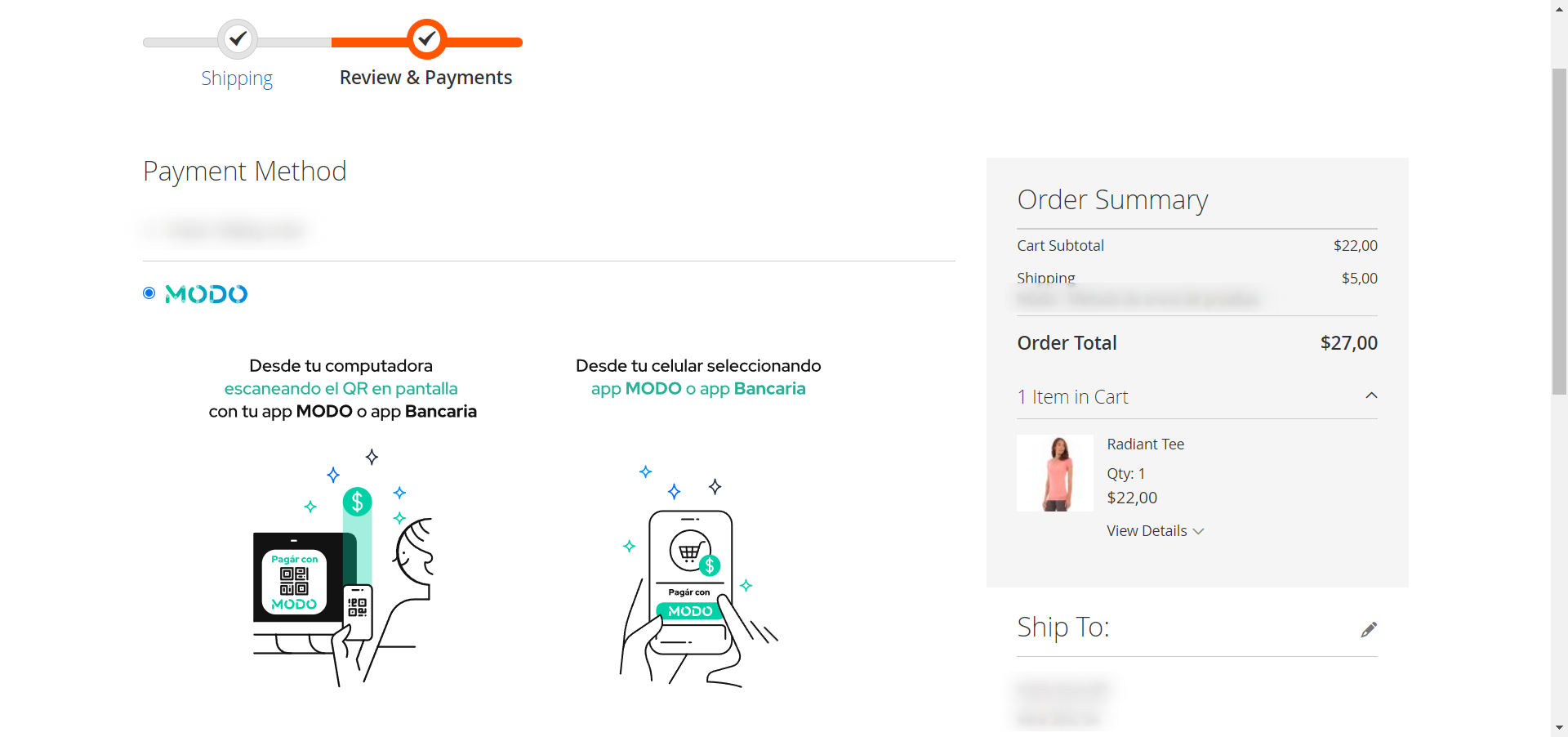Click the green dollar coin above the monitor

tap(357, 502)
